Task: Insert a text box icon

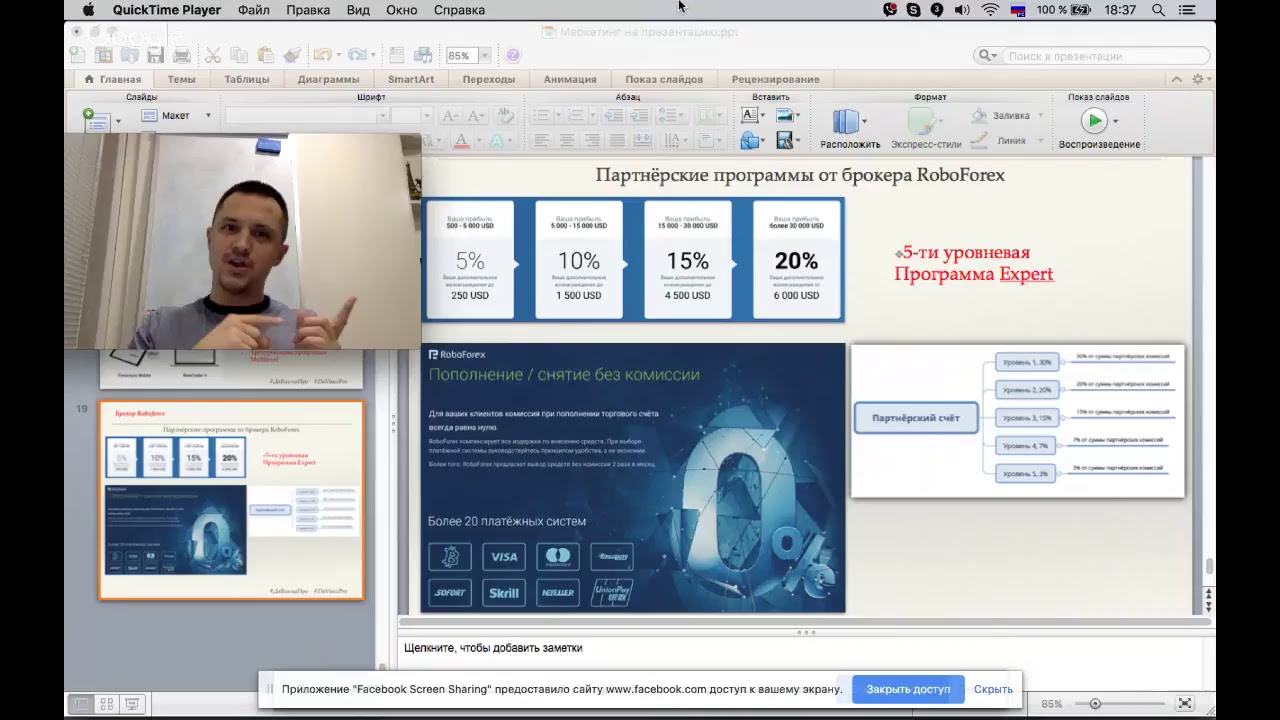Action: coord(749,116)
